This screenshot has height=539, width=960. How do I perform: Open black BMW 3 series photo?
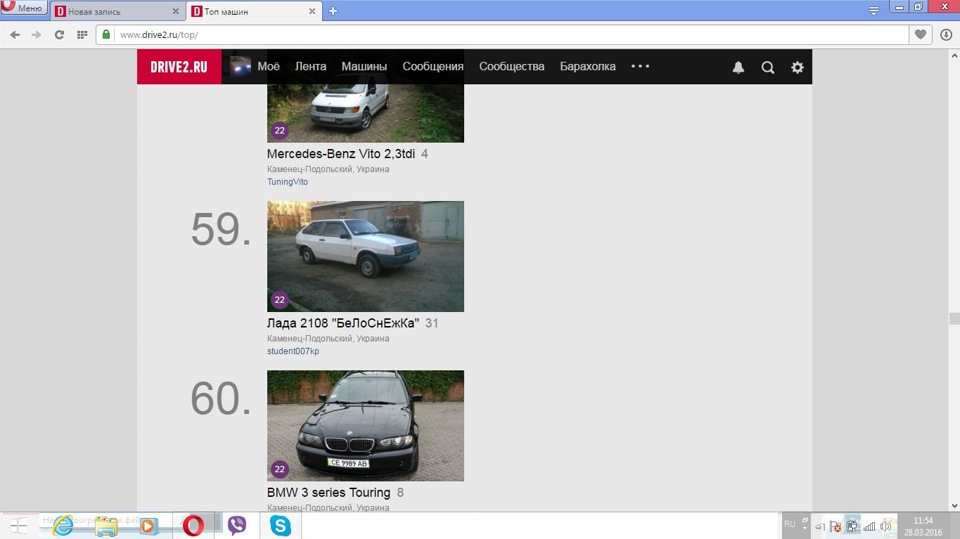point(366,426)
